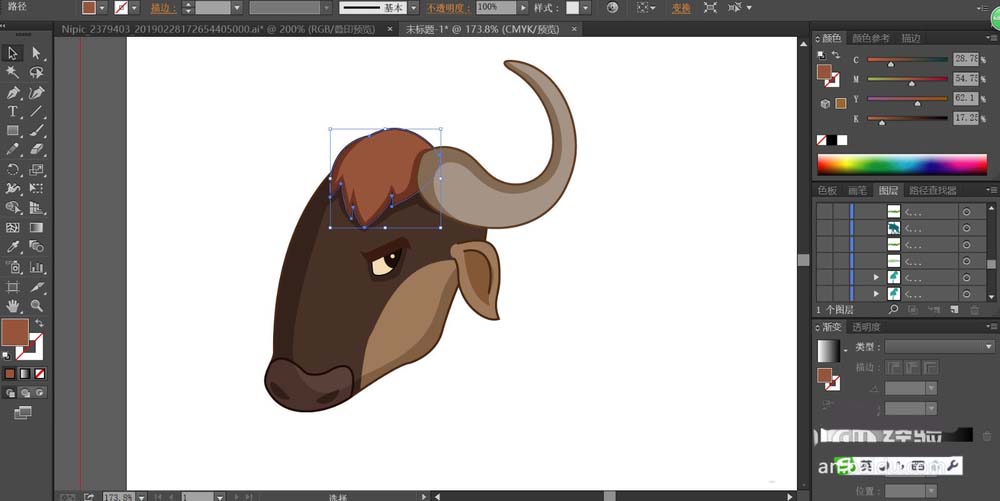Switch to 未标题-1 document tab
Image resolution: width=1000 pixels, height=501 pixels.
pos(483,29)
